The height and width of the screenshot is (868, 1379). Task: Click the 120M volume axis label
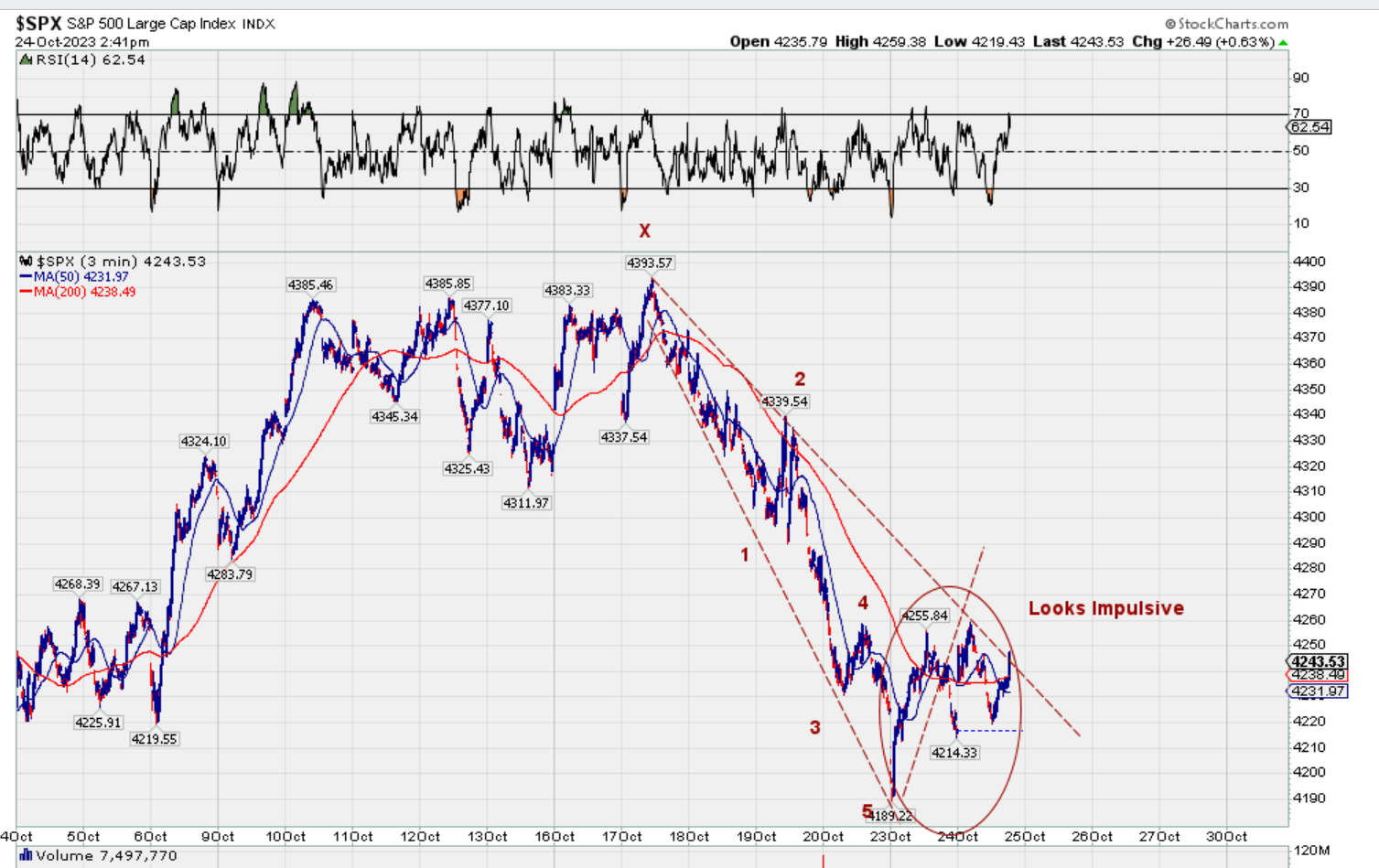1310,852
